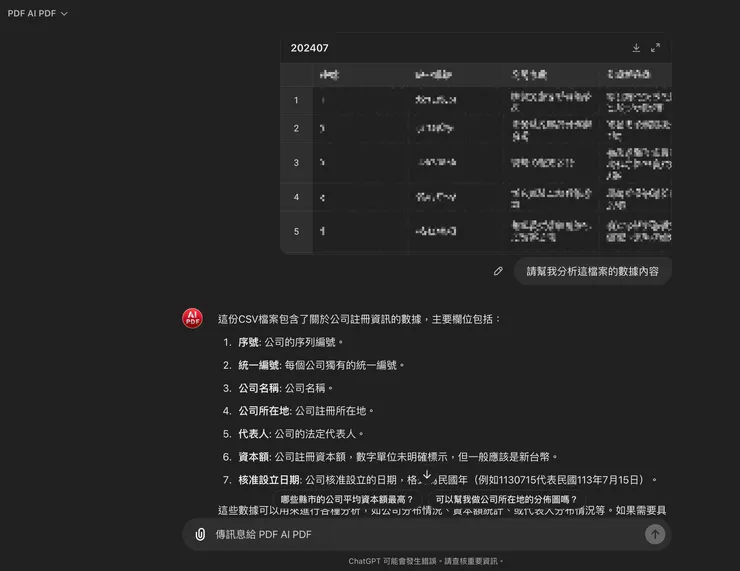This screenshot has width=740, height=571.
Task: Click the 202407 table title
Action: point(310,48)
